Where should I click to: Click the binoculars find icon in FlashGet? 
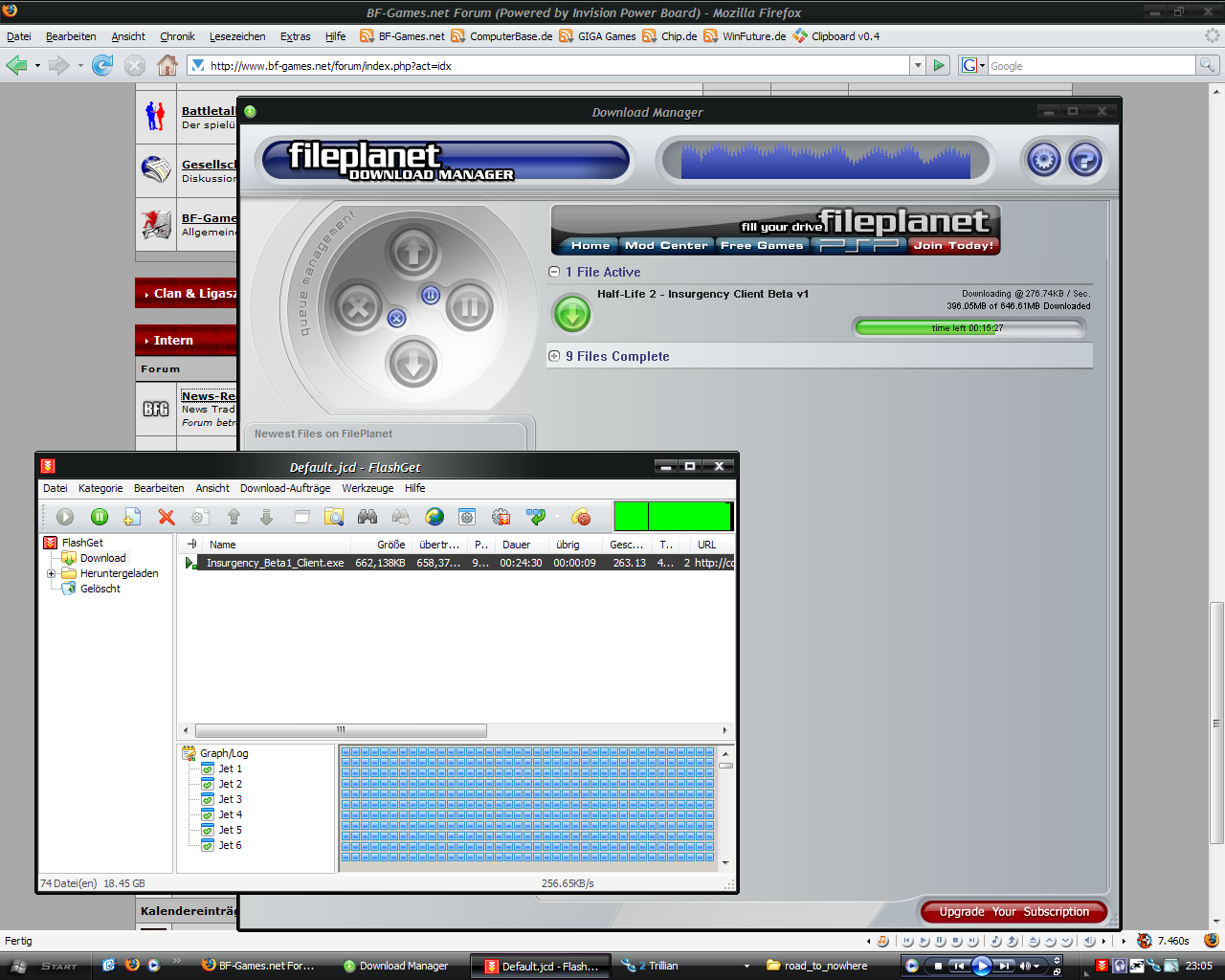367,517
